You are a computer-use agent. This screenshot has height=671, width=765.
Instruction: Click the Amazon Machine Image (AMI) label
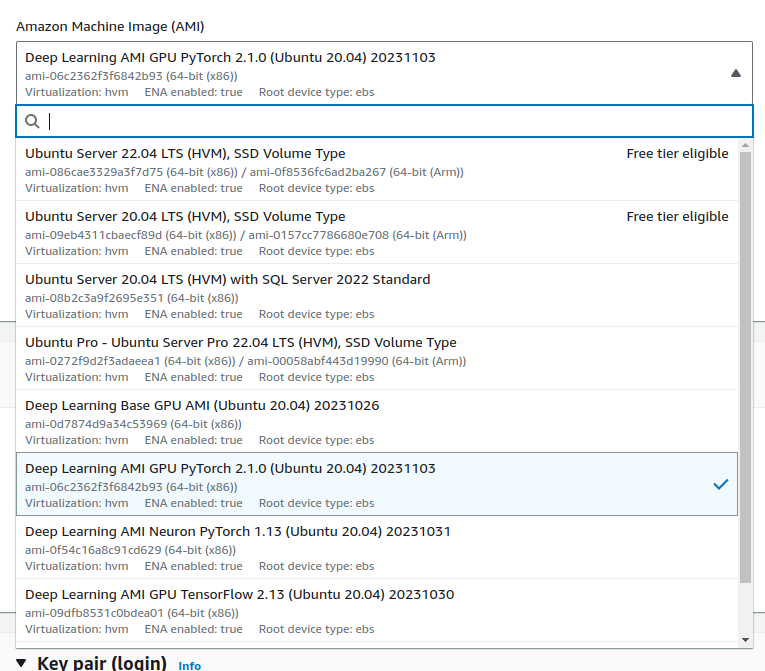[110, 26]
